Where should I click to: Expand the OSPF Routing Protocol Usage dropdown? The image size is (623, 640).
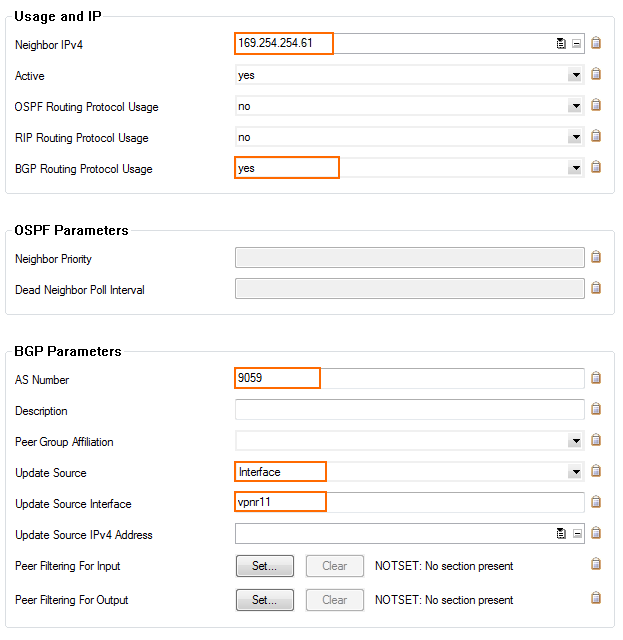point(576,106)
